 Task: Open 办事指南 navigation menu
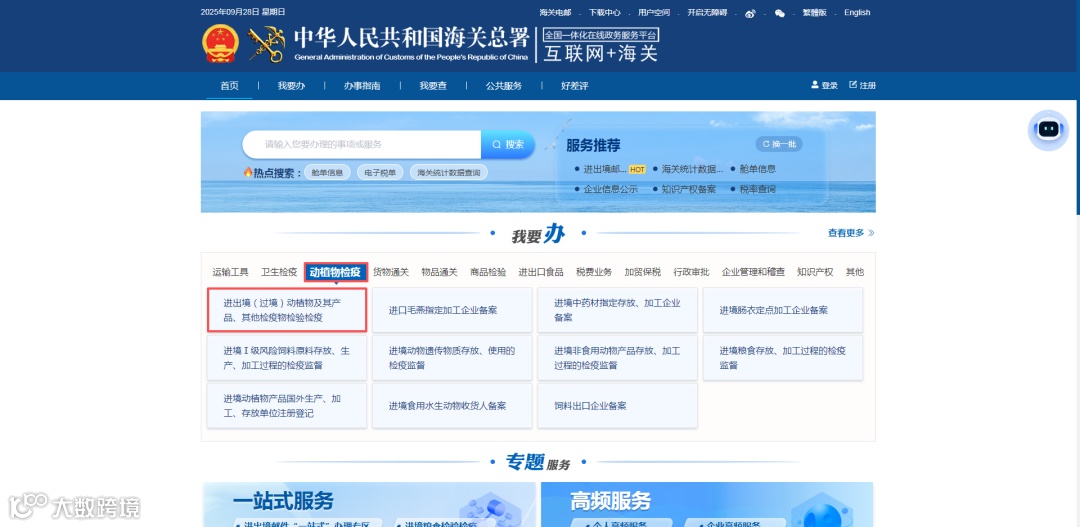(362, 86)
